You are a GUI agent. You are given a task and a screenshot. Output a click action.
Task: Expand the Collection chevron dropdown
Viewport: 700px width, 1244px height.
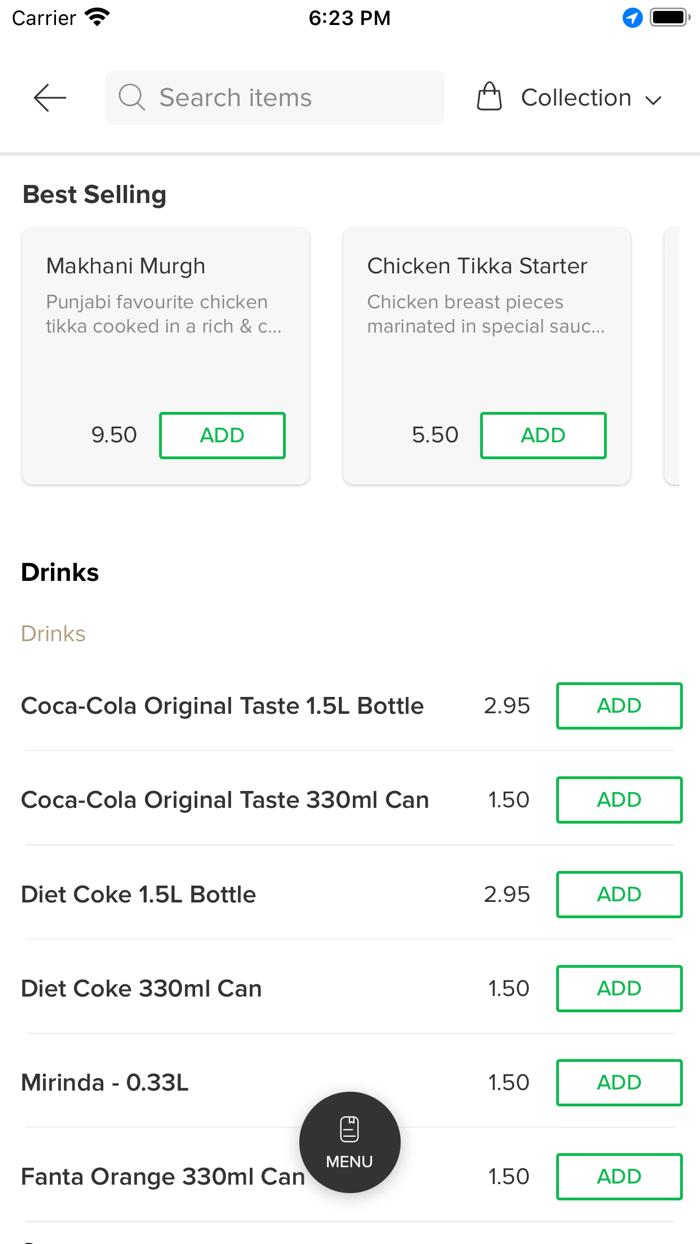pyautogui.click(x=654, y=99)
